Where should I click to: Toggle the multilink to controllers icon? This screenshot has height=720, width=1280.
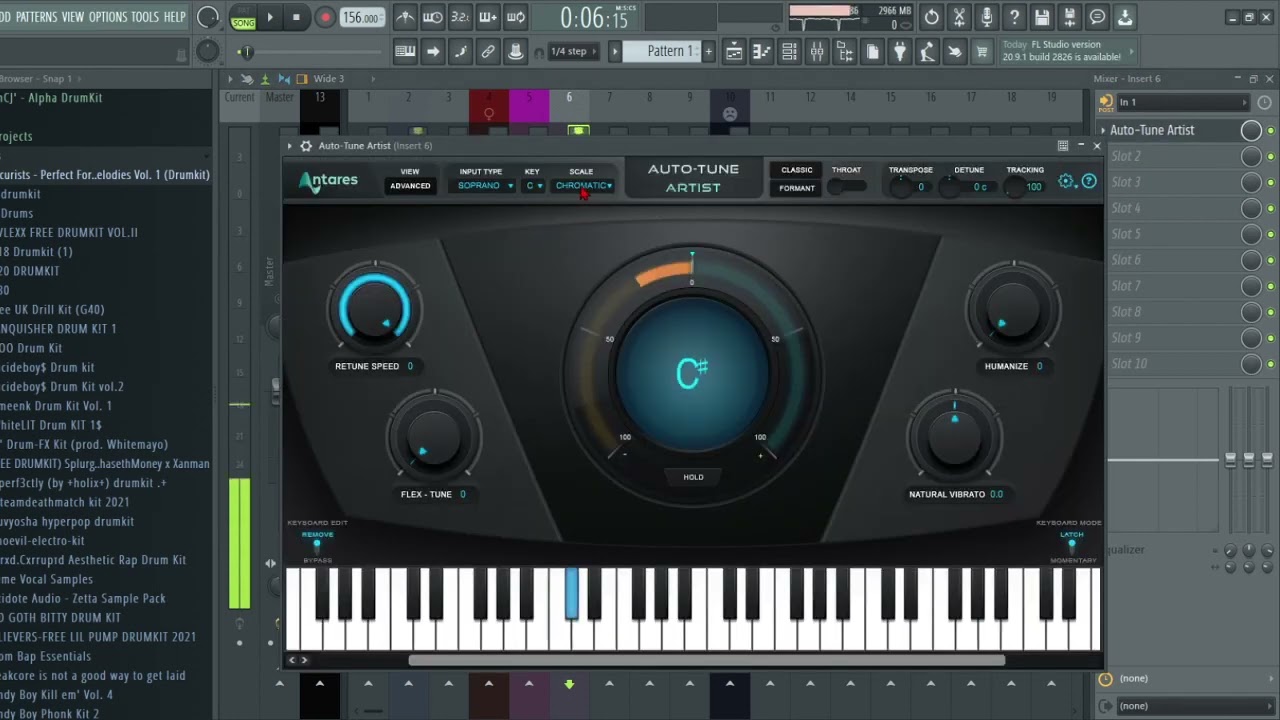488,51
